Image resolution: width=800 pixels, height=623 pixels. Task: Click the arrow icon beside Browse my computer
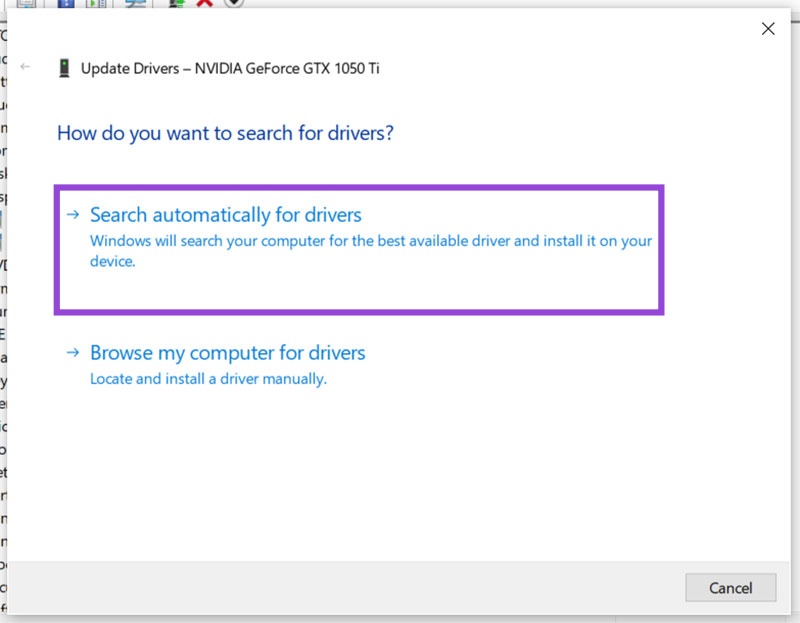73,353
